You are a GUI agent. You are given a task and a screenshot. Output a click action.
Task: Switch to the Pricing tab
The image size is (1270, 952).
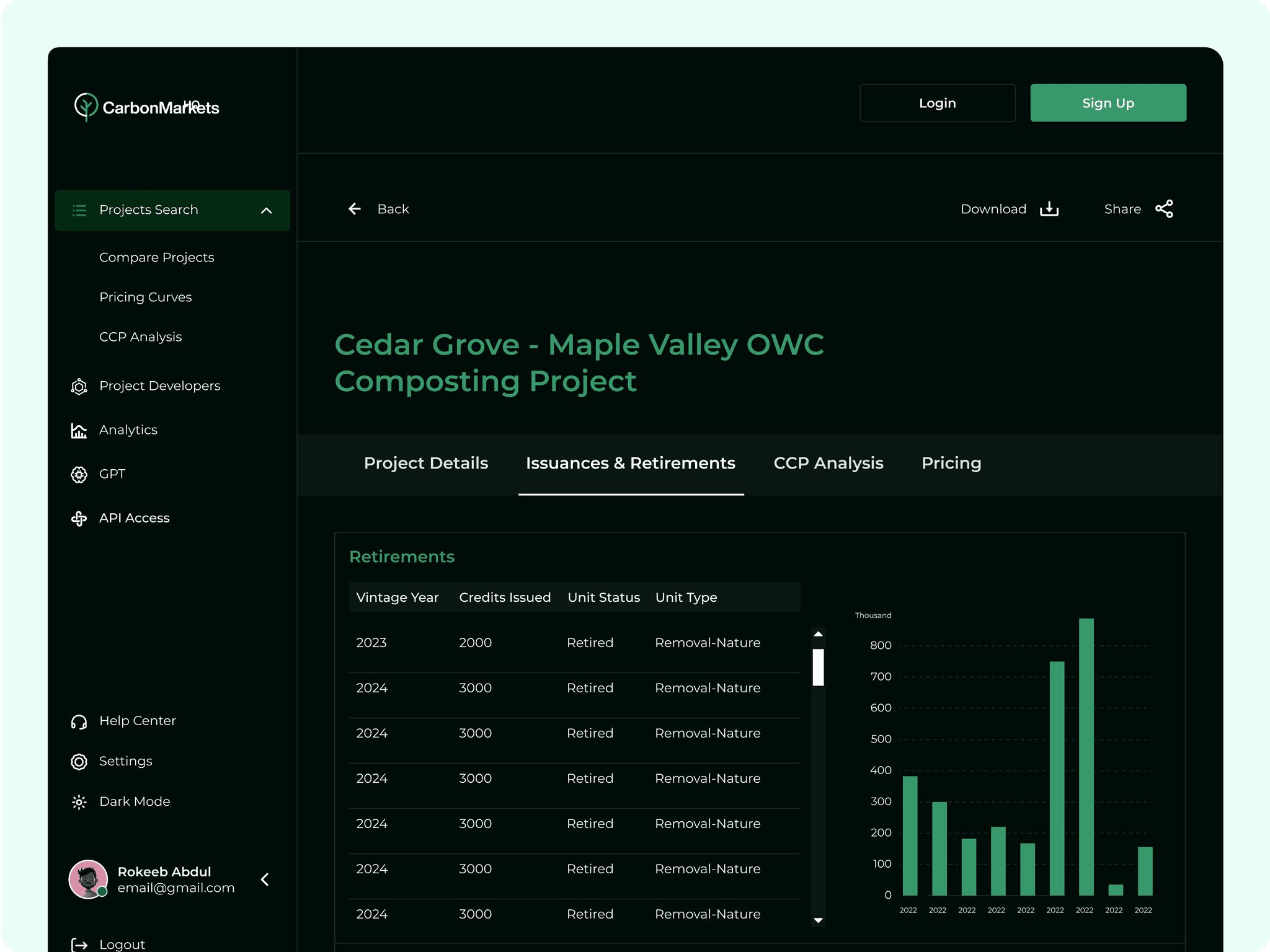point(951,463)
